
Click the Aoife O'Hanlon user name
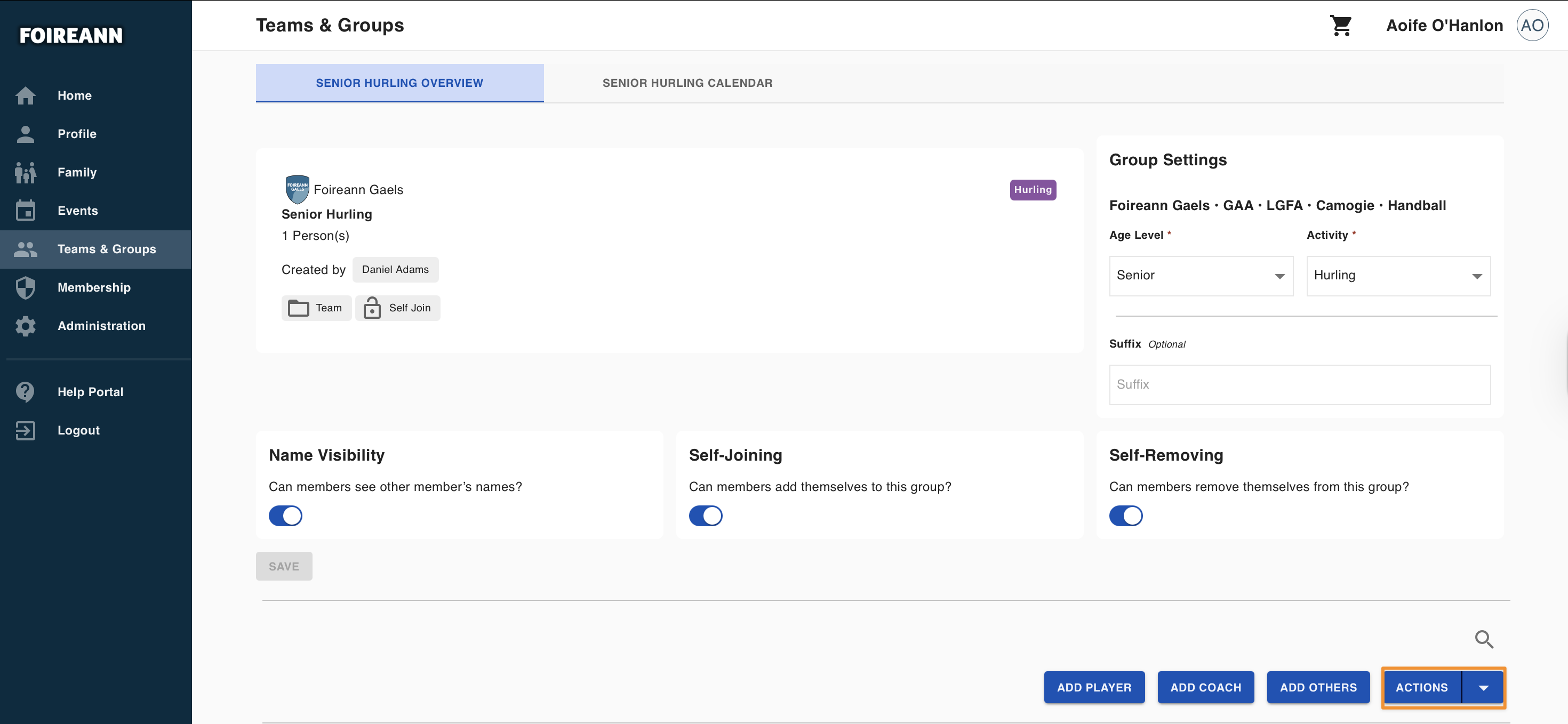pyautogui.click(x=1444, y=26)
